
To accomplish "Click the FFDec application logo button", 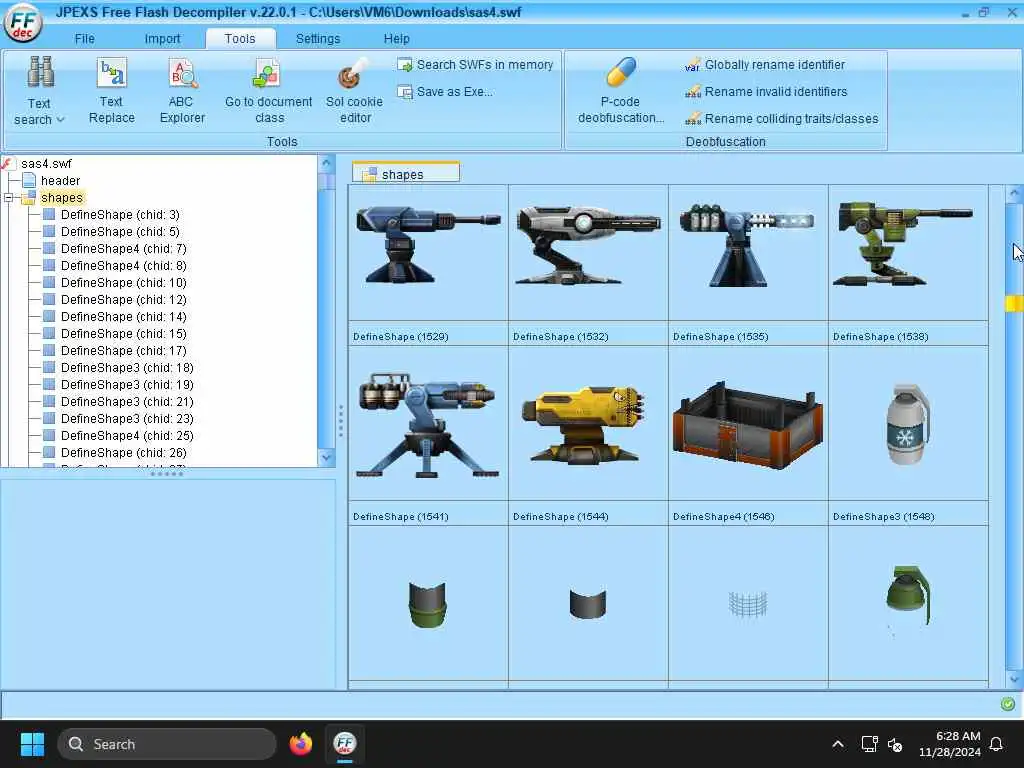I will coord(23,23).
